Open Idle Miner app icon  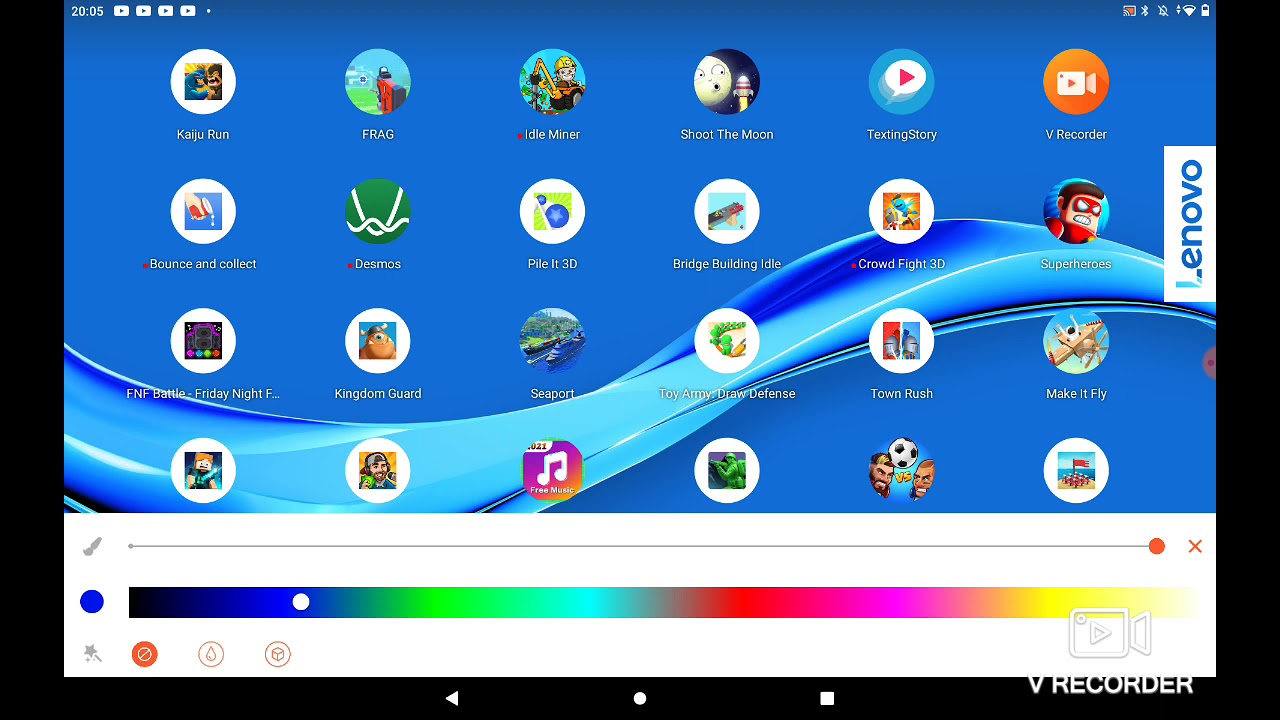[552, 82]
